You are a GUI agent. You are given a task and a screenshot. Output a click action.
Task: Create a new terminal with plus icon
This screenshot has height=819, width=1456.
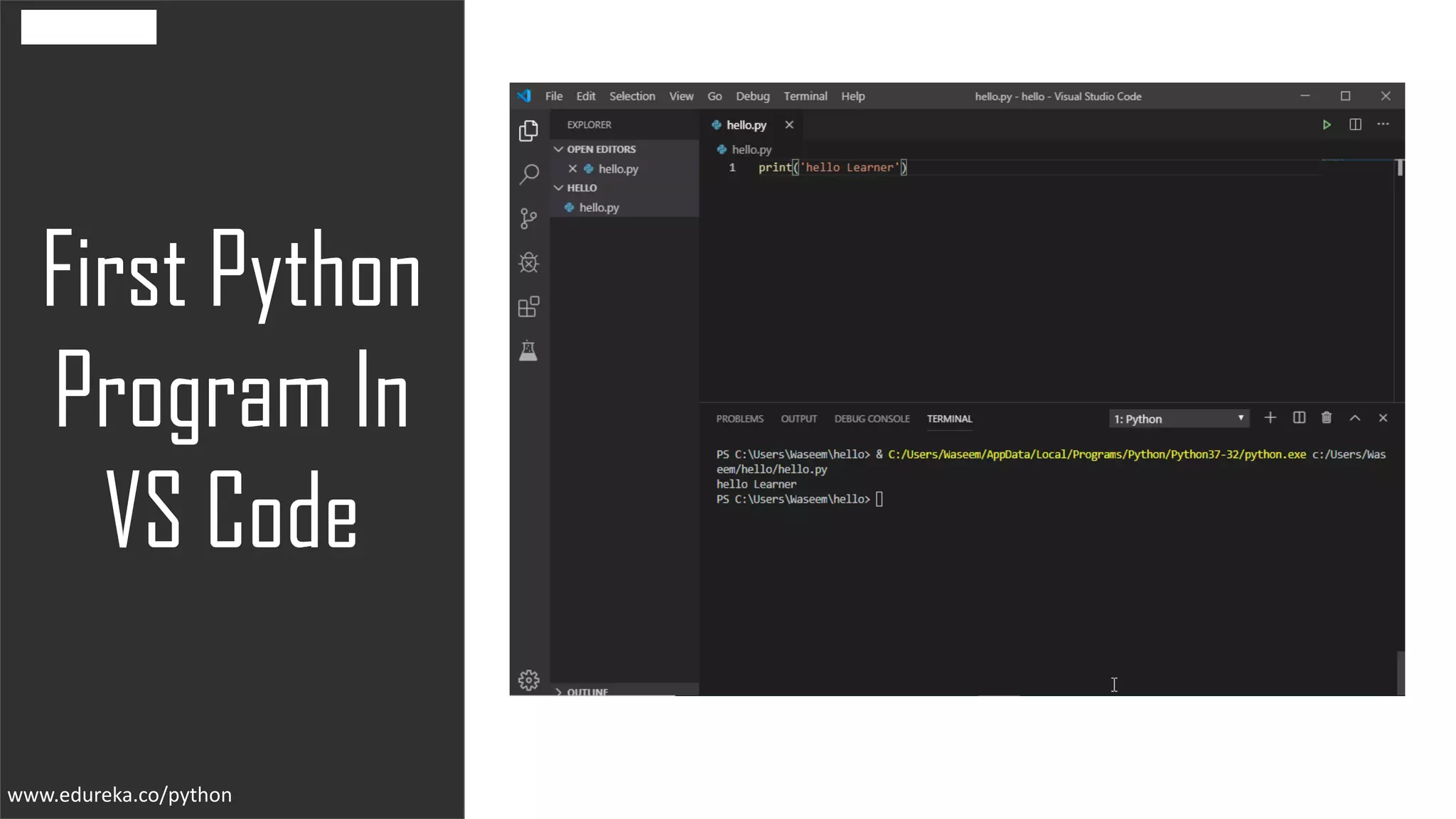[1270, 418]
